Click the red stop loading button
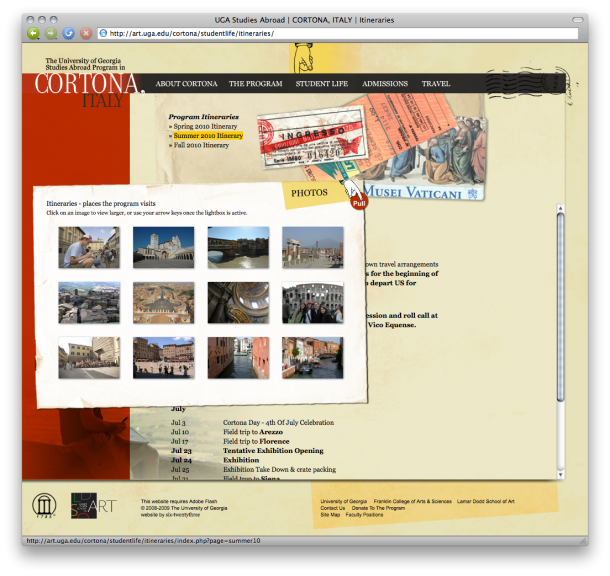The image size is (610, 576). tap(86, 33)
